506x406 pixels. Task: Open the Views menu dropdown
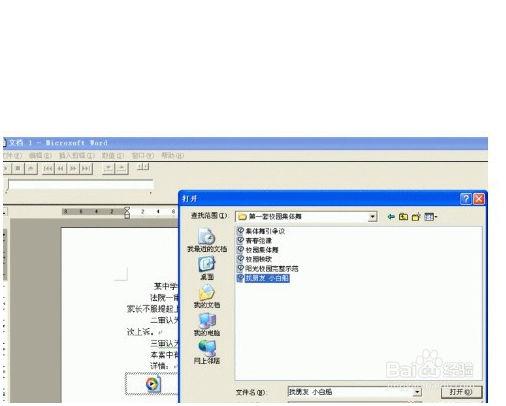431,217
